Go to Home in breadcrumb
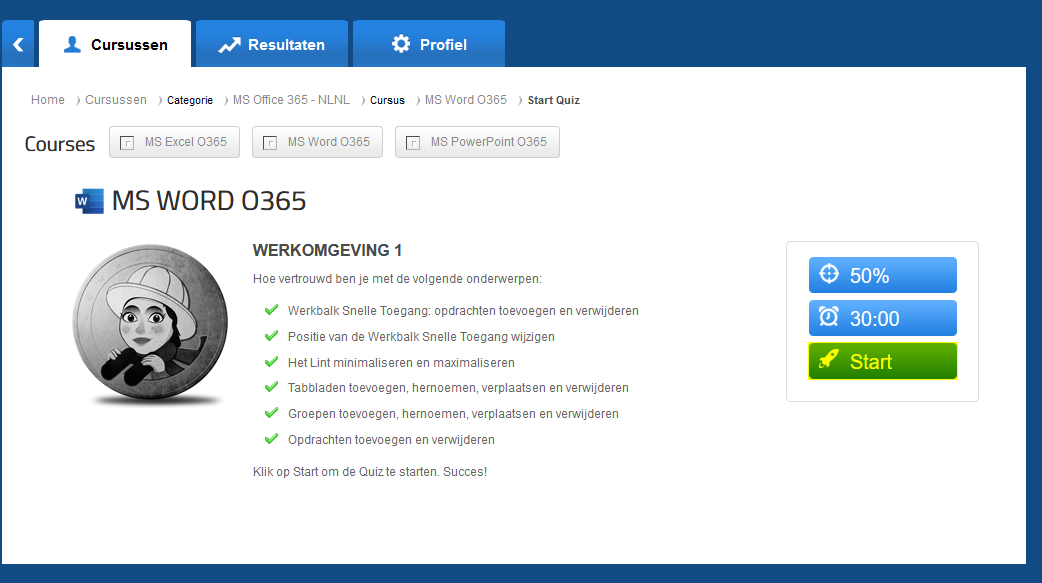This screenshot has width=1042, height=583. [x=48, y=100]
